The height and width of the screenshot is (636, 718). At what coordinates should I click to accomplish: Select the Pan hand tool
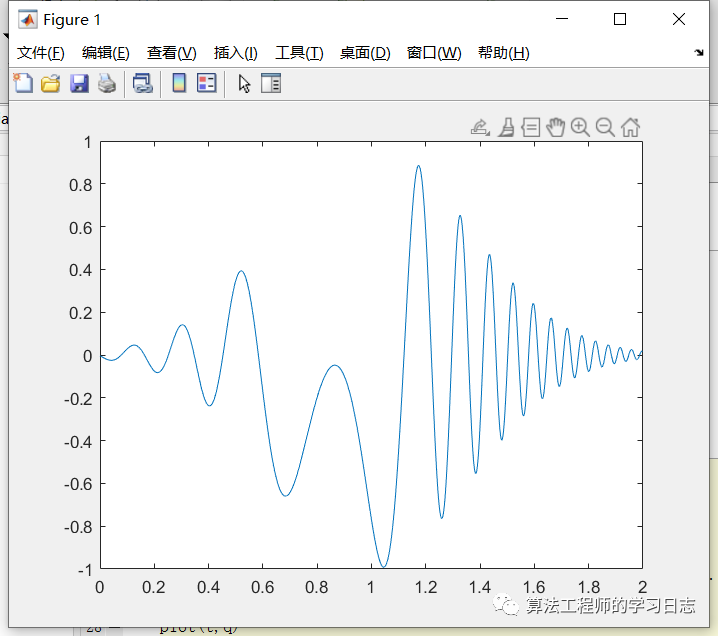point(555,127)
